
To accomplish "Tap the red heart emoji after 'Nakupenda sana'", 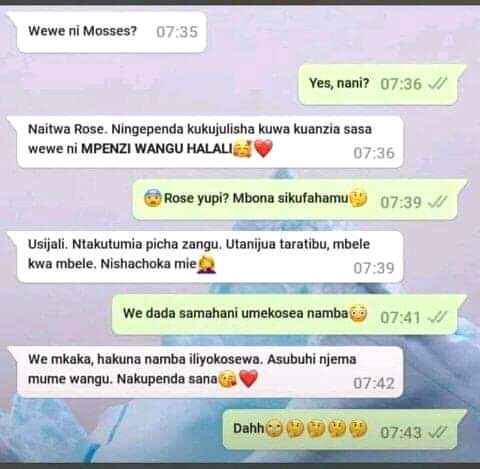I will click(249, 379).
